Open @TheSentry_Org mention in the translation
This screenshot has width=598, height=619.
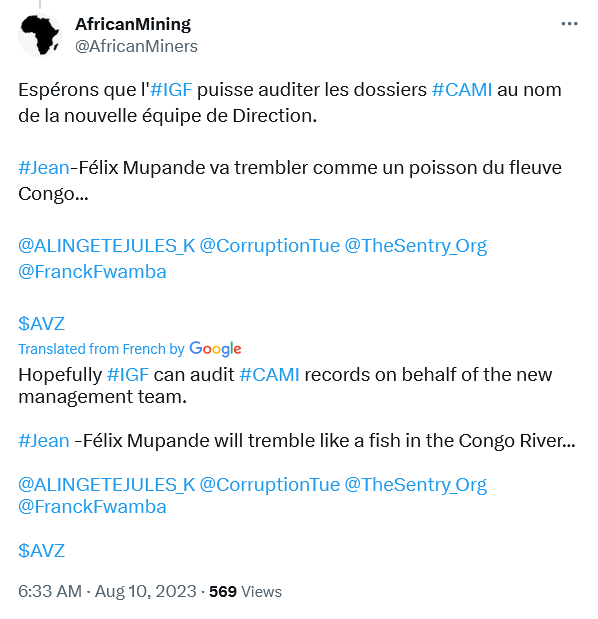point(416,485)
